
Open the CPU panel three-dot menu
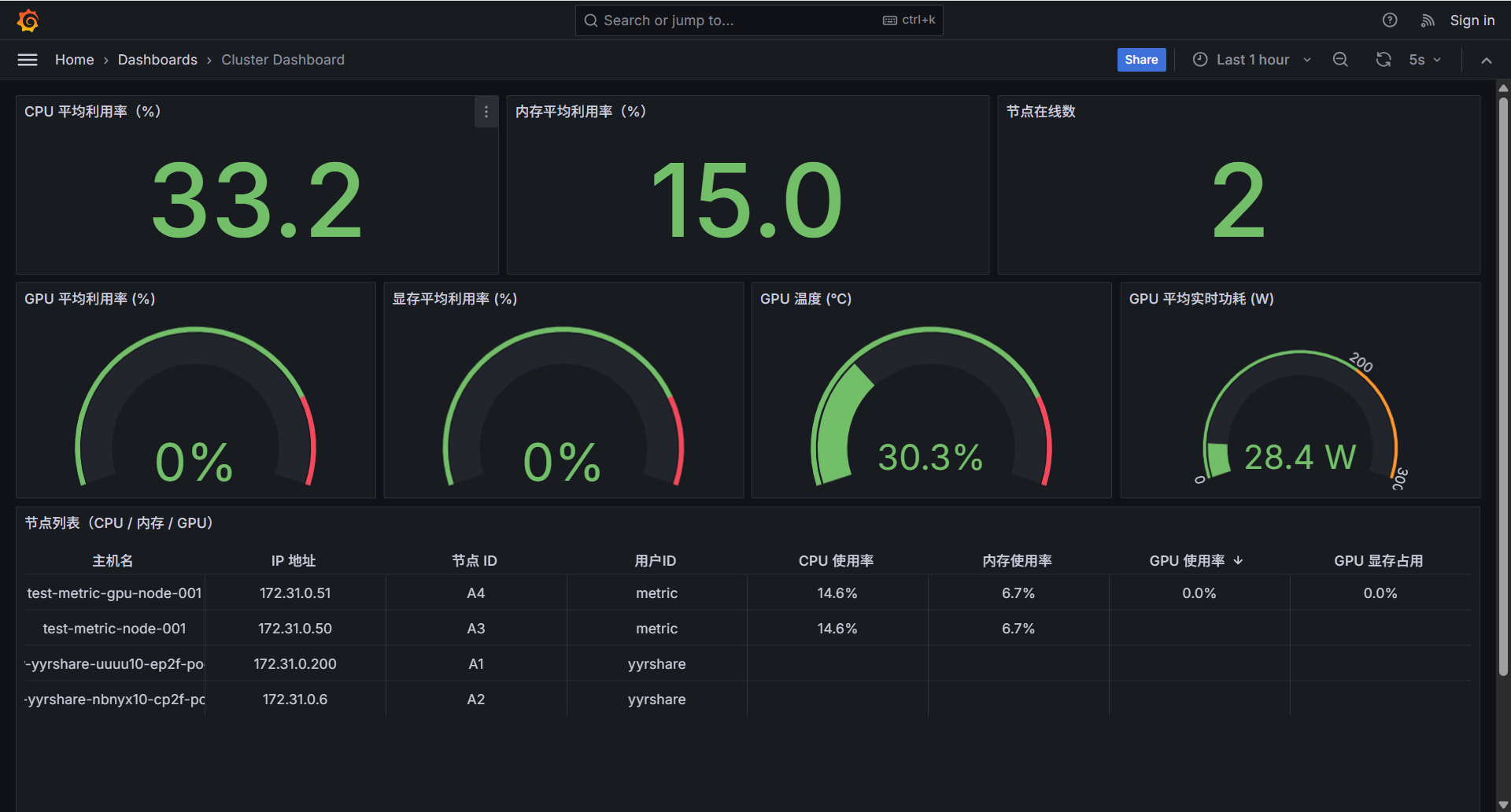click(486, 112)
